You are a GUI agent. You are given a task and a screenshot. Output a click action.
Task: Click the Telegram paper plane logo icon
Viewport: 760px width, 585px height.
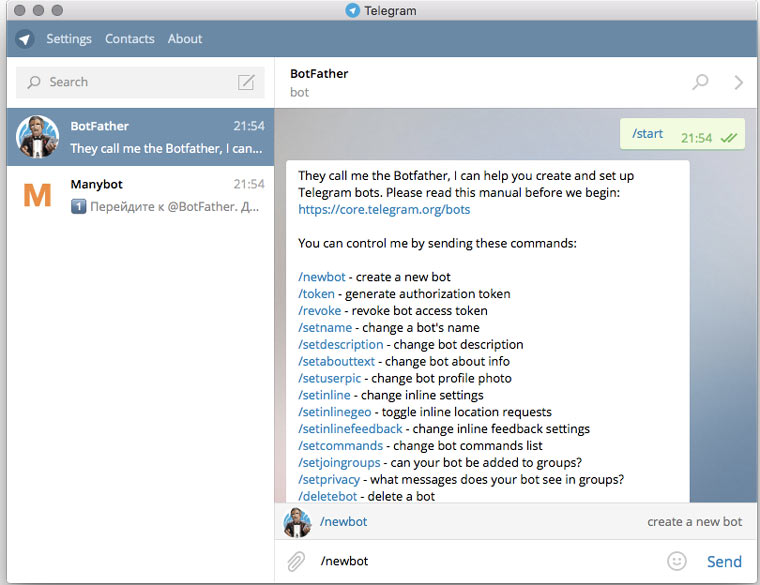[x=24, y=39]
